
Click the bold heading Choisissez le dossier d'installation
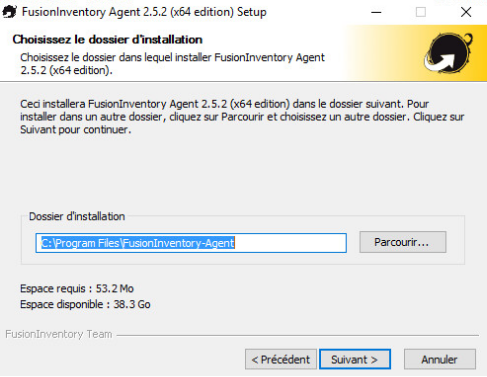coord(107,39)
